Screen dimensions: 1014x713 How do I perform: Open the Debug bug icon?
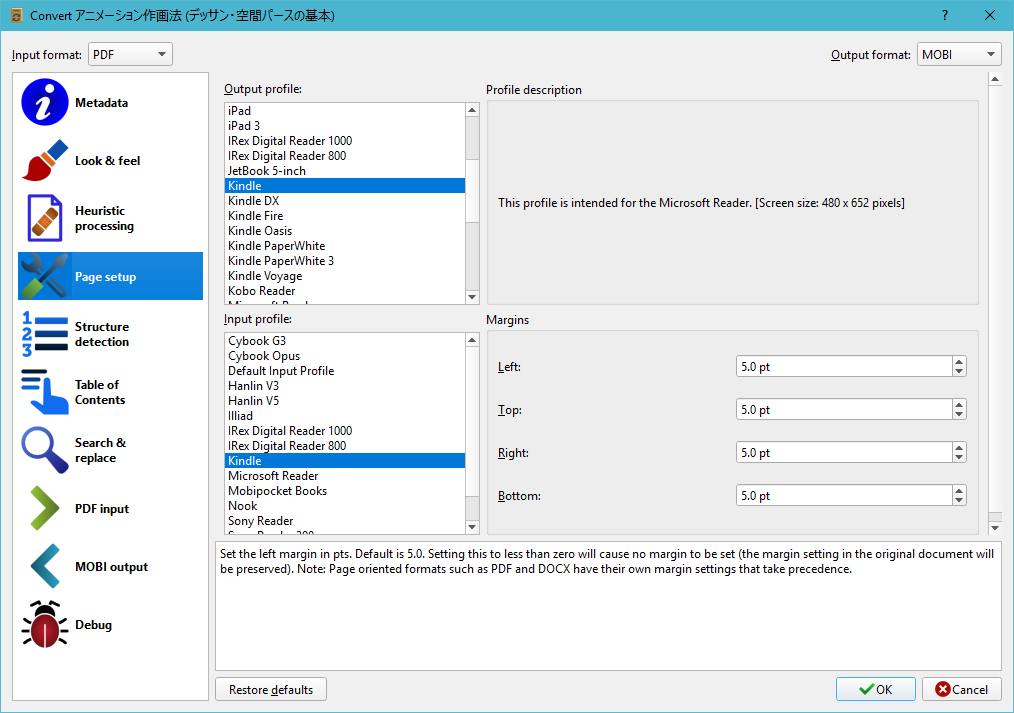(x=45, y=624)
